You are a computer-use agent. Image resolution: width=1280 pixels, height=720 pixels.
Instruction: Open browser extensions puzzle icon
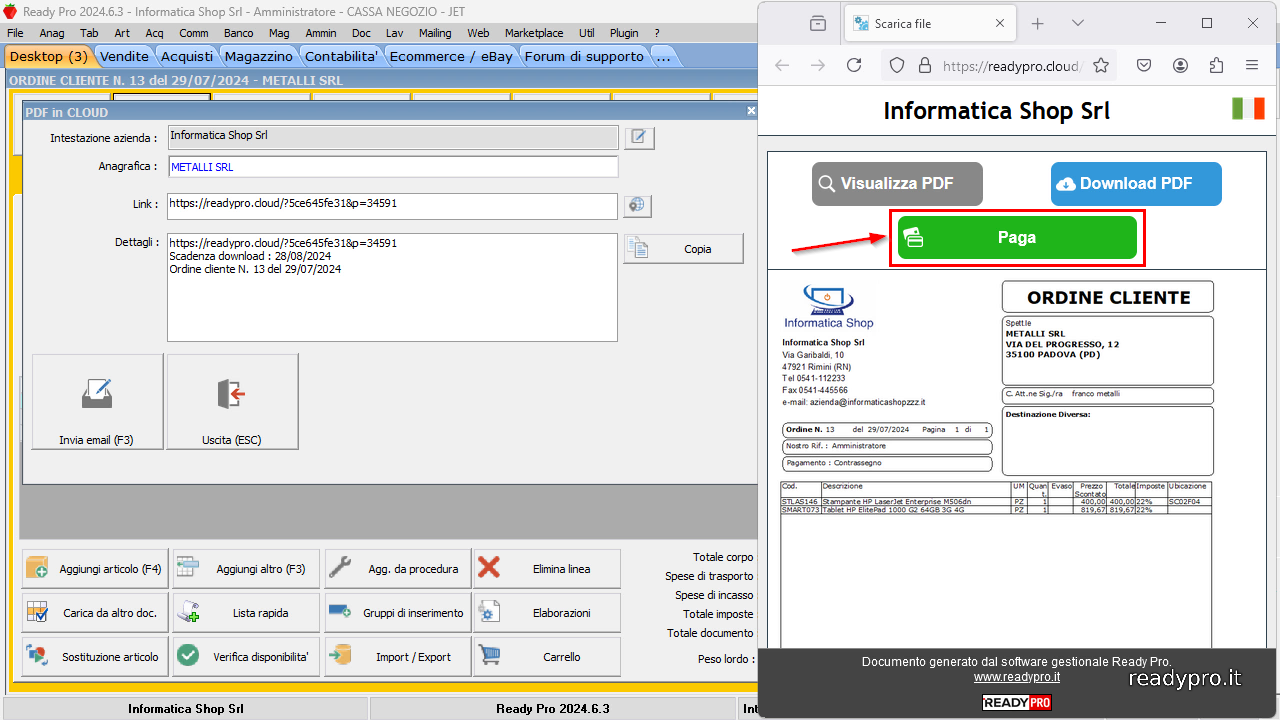(1216, 65)
